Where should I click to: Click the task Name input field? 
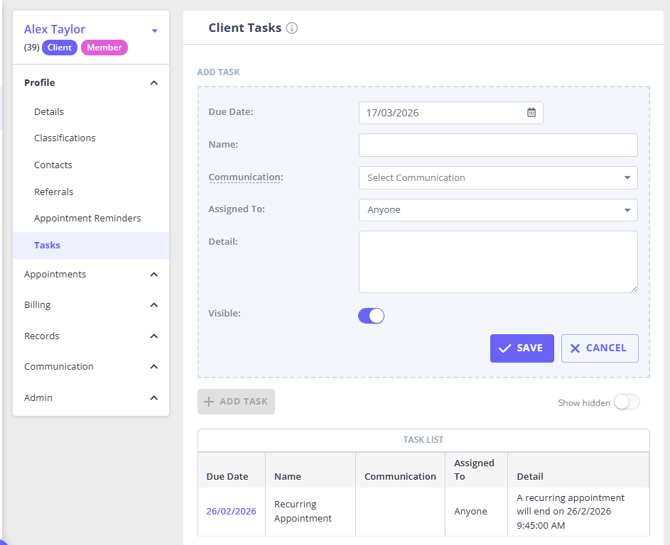point(497,145)
